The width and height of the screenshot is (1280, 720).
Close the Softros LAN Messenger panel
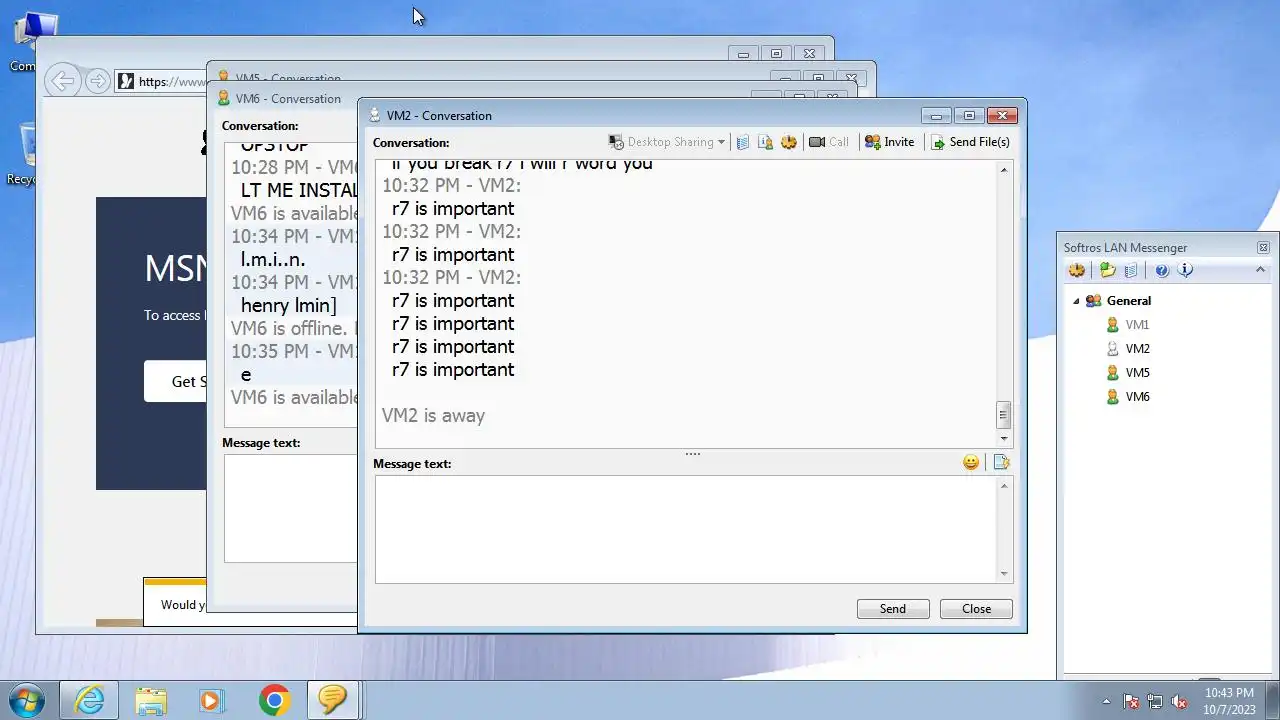tap(1263, 247)
